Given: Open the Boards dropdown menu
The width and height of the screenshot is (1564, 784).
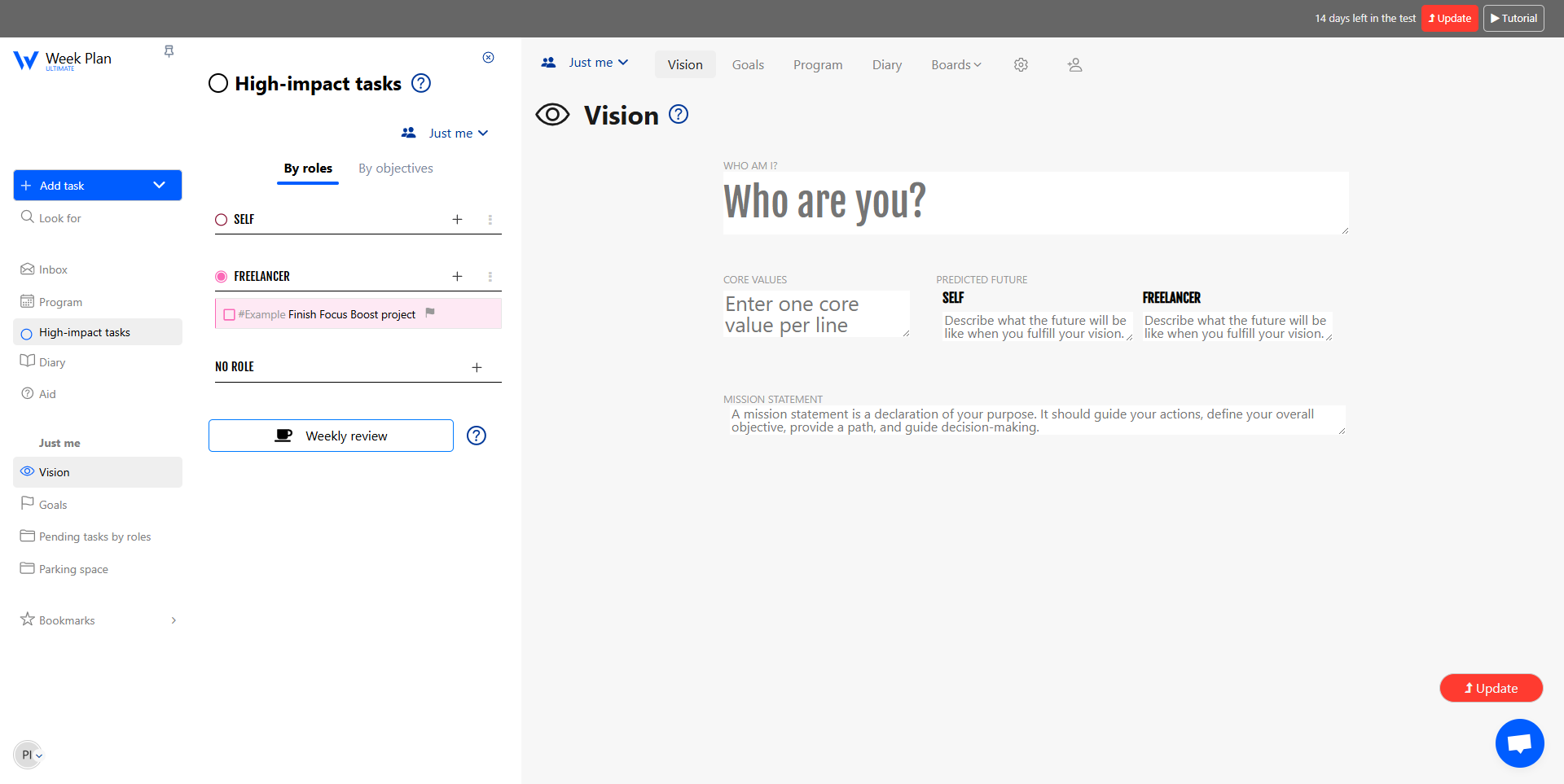Looking at the screenshot, I should (x=956, y=64).
